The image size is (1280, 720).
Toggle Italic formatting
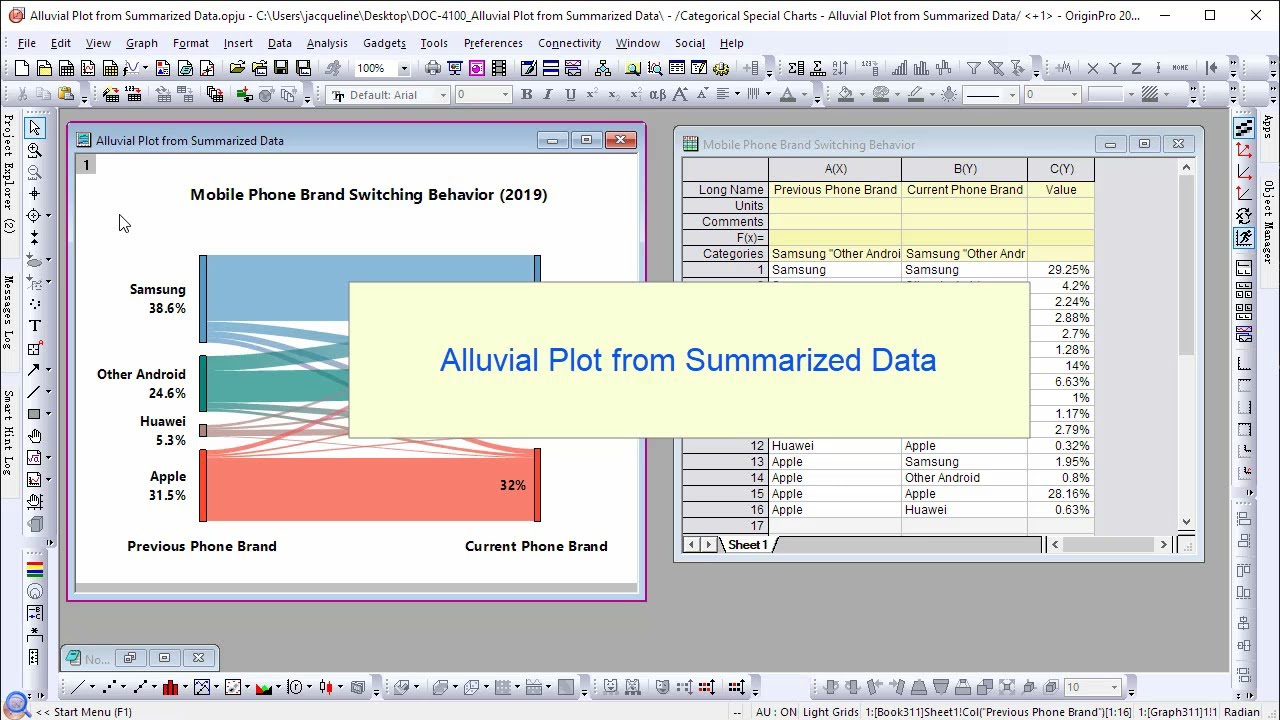tap(548, 94)
